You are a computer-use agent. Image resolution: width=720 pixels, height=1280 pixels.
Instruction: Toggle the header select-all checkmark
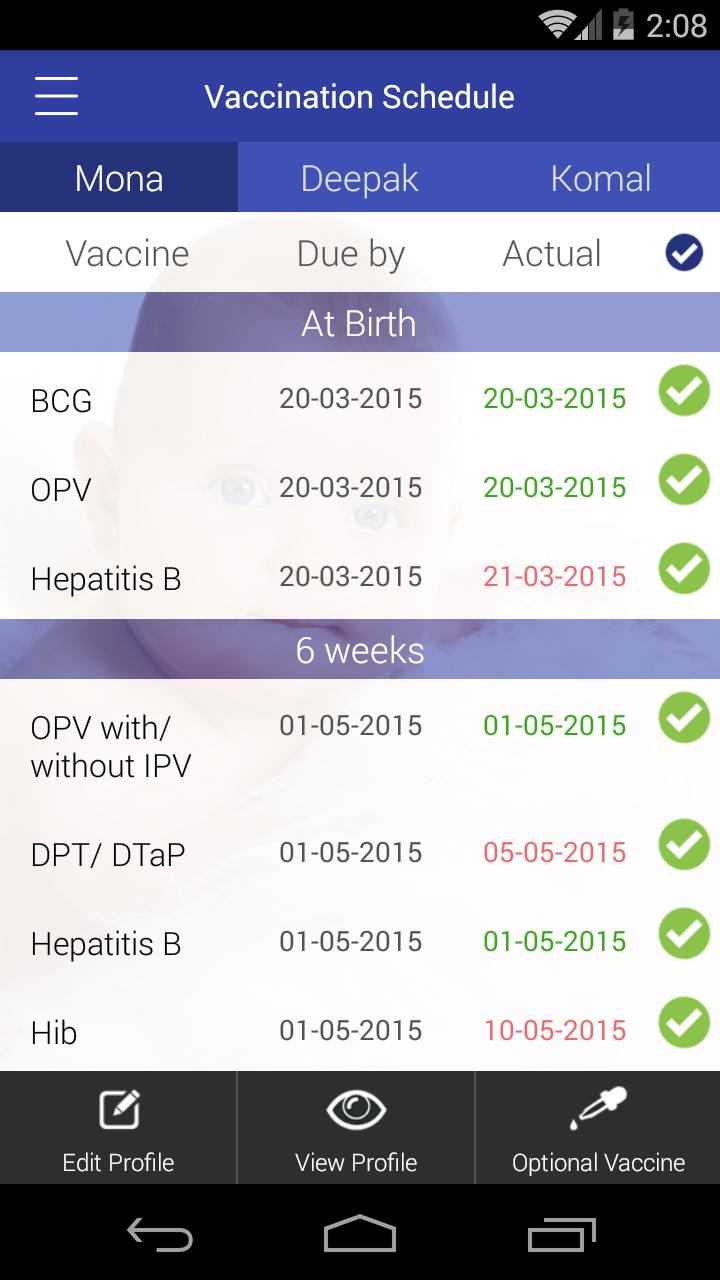[x=684, y=254]
